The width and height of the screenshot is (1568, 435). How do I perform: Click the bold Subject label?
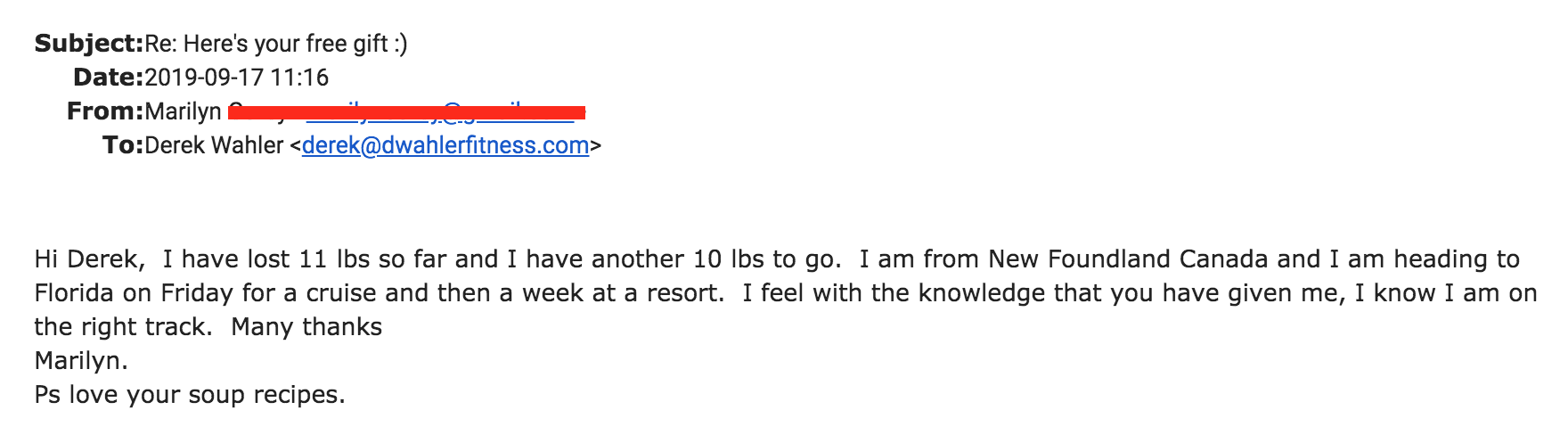point(88,44)
